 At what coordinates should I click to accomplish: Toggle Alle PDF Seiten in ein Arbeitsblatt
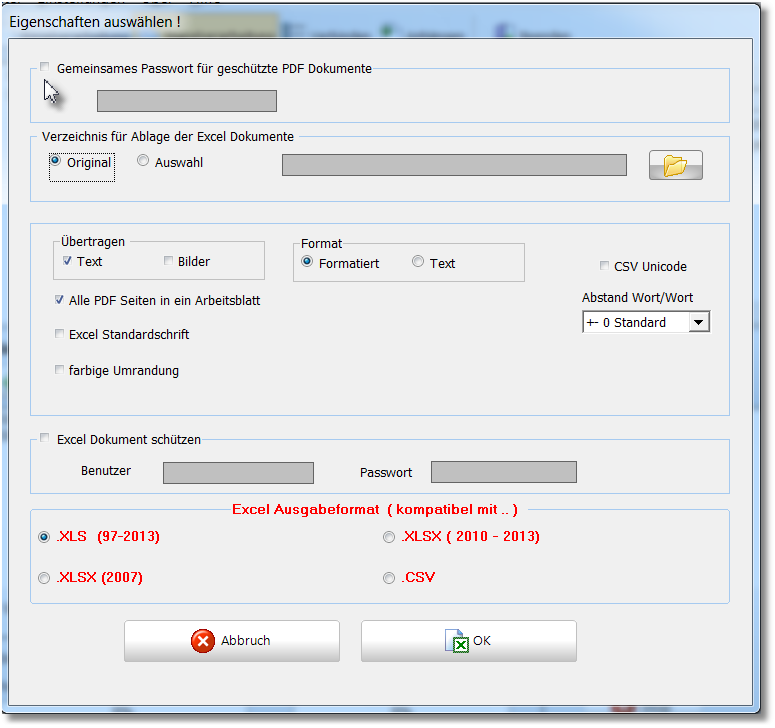[59, 300]
